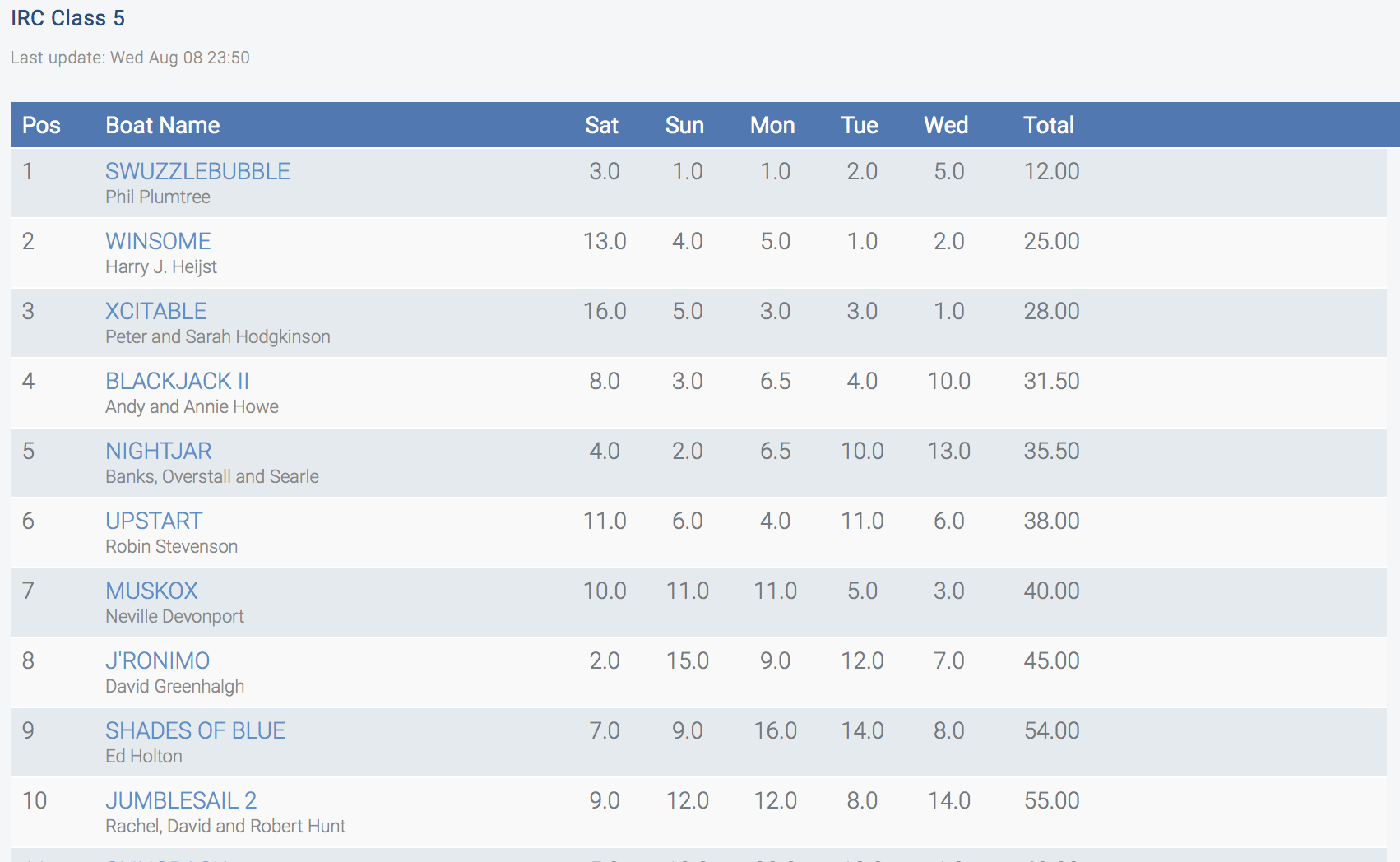Viewport: 1400px width, 862px height.
Task: Click UPSTART total 38.00
Action: [1051, 521]
